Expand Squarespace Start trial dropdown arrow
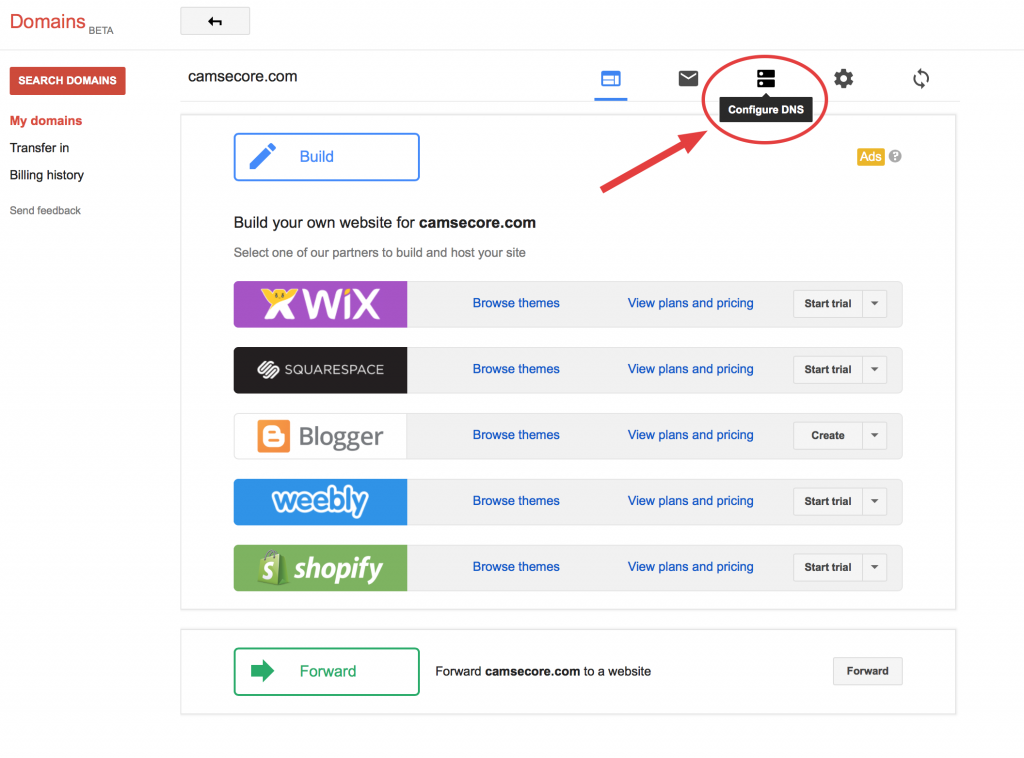This screenshot has height=758, width=1024. pyautogui.click(x=874, y=370)
